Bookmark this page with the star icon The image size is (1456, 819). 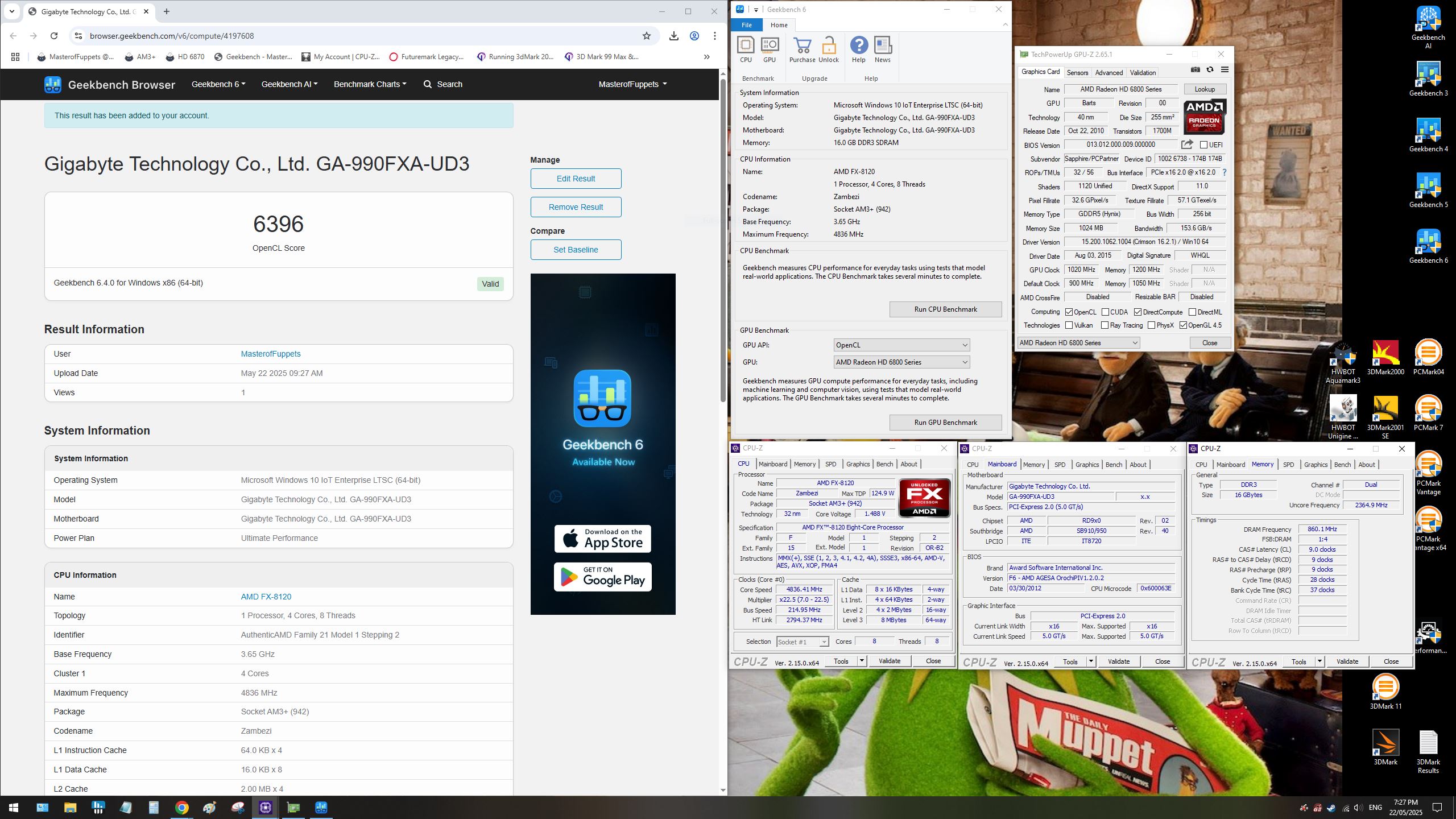click(647, 36)
